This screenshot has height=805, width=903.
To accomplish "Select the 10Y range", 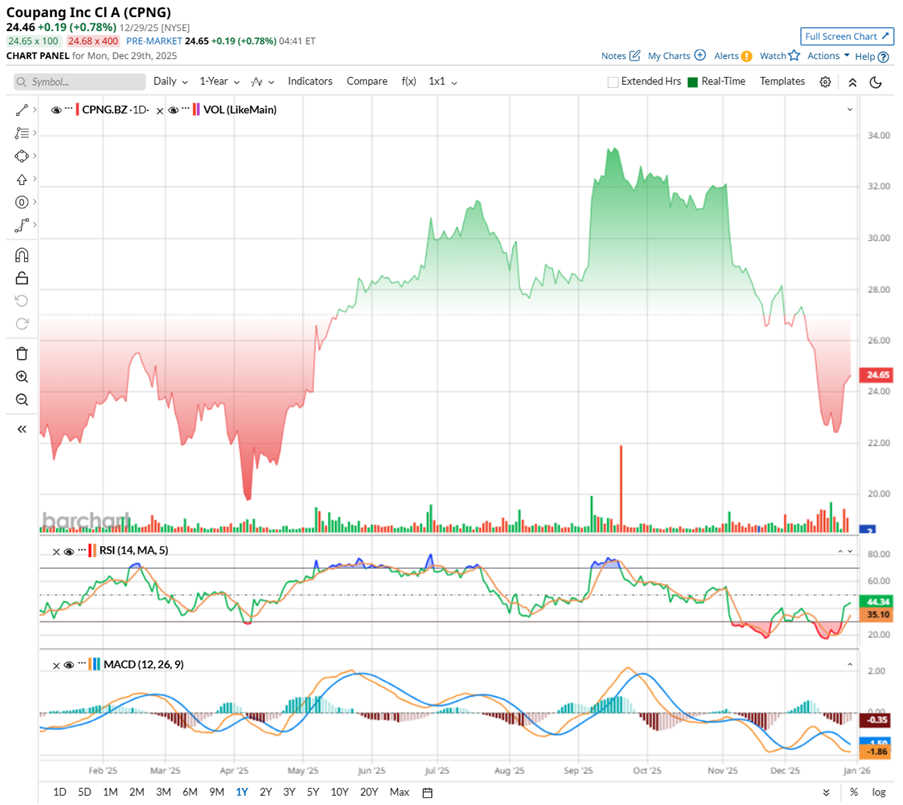I will point(339,792).
